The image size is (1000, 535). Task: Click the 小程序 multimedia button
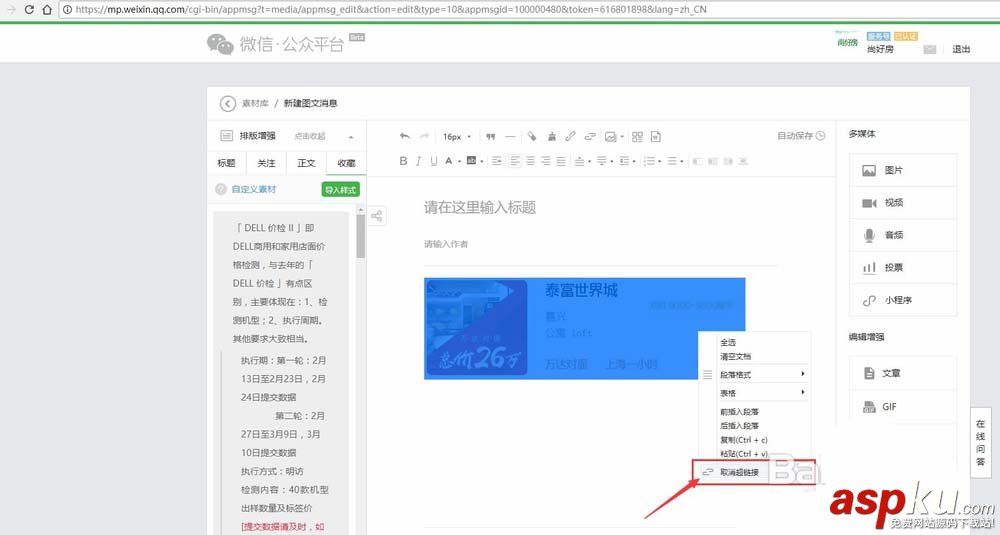point(902,300)
